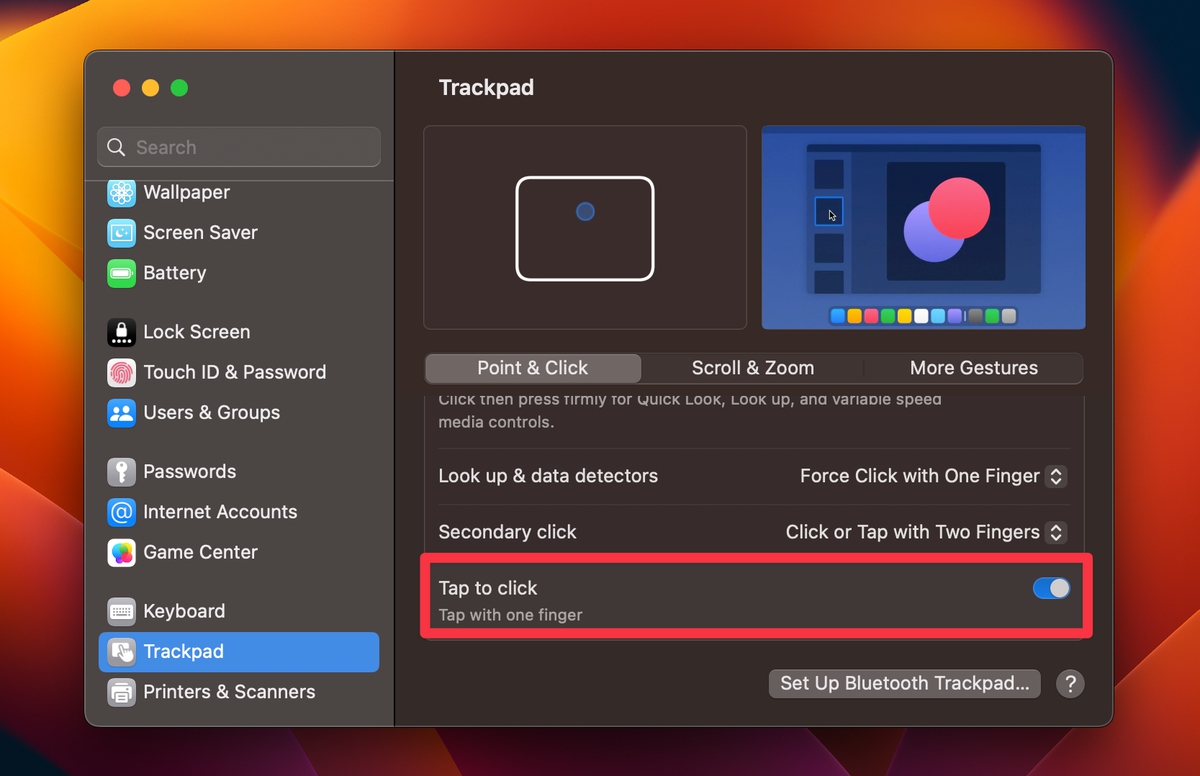This screenshot has width=1200, height=776.
Task: Open Battery settings
Action: (x=173, y=272)
